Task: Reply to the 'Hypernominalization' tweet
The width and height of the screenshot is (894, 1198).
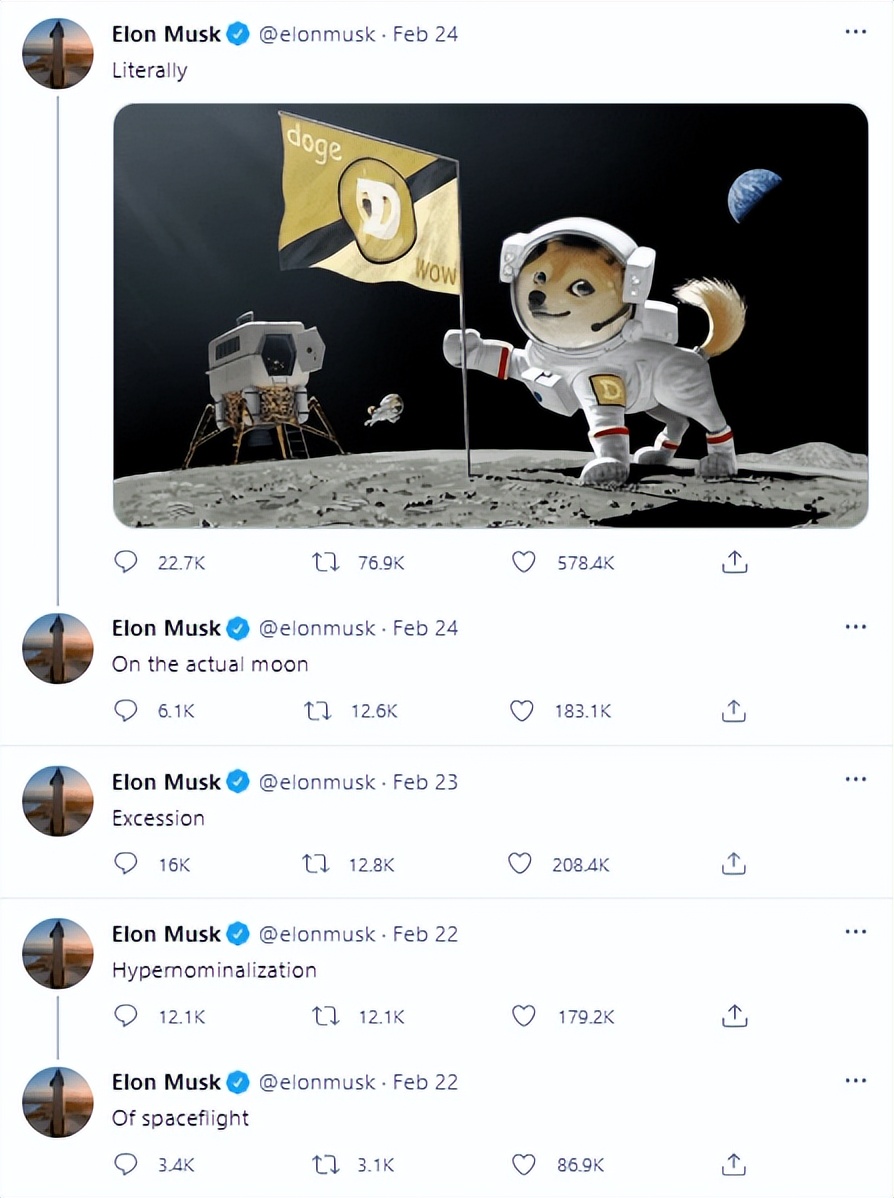Action: coord(126,1016)
